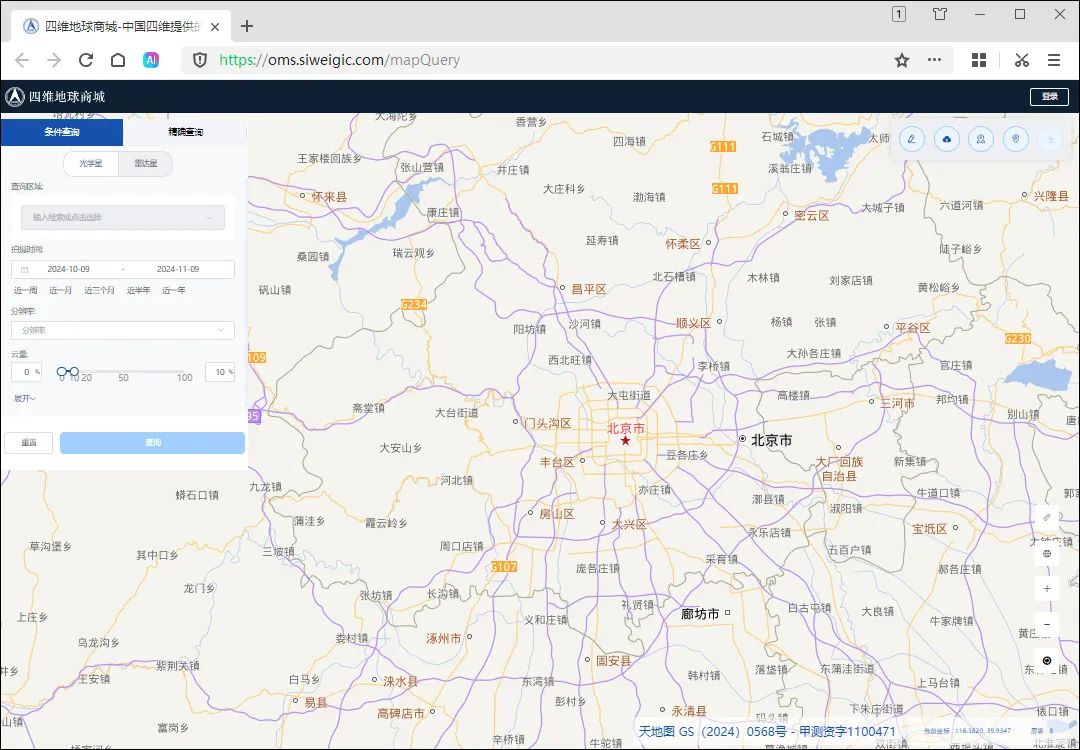The image size is (1080, 750).
Task: Click the 北京市 red star marker on the map
Action: tap(625, 440)
